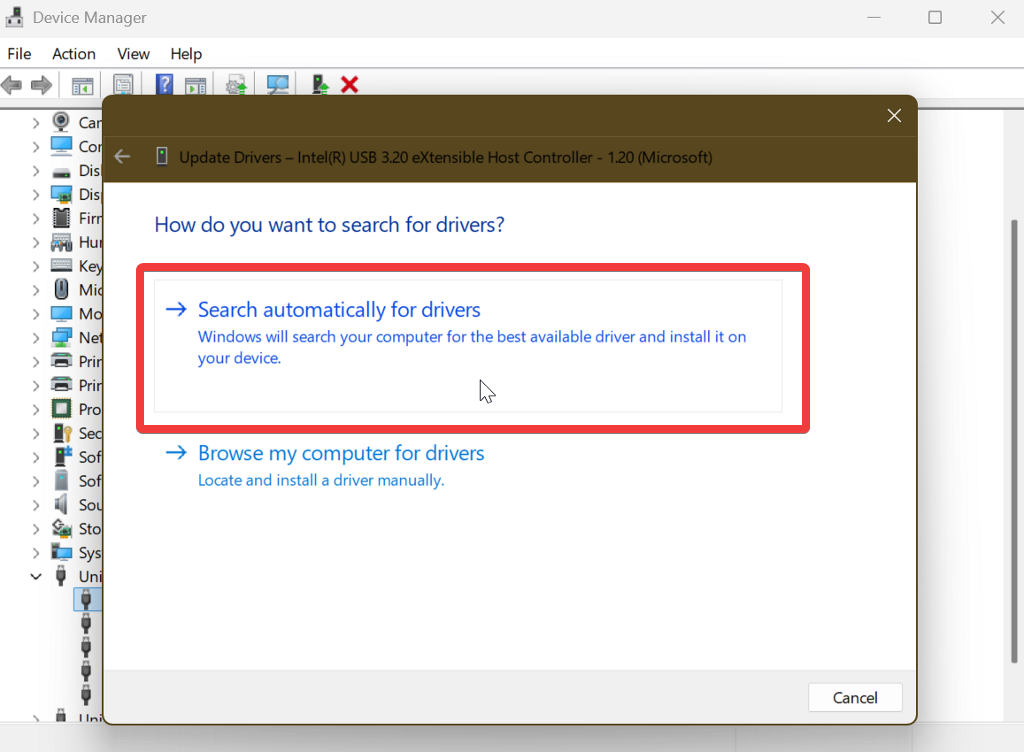The height and width of the screenshot is (752, 1024).
Task: Expand the Display adapters tree node
Action: [x=37, y=194]
